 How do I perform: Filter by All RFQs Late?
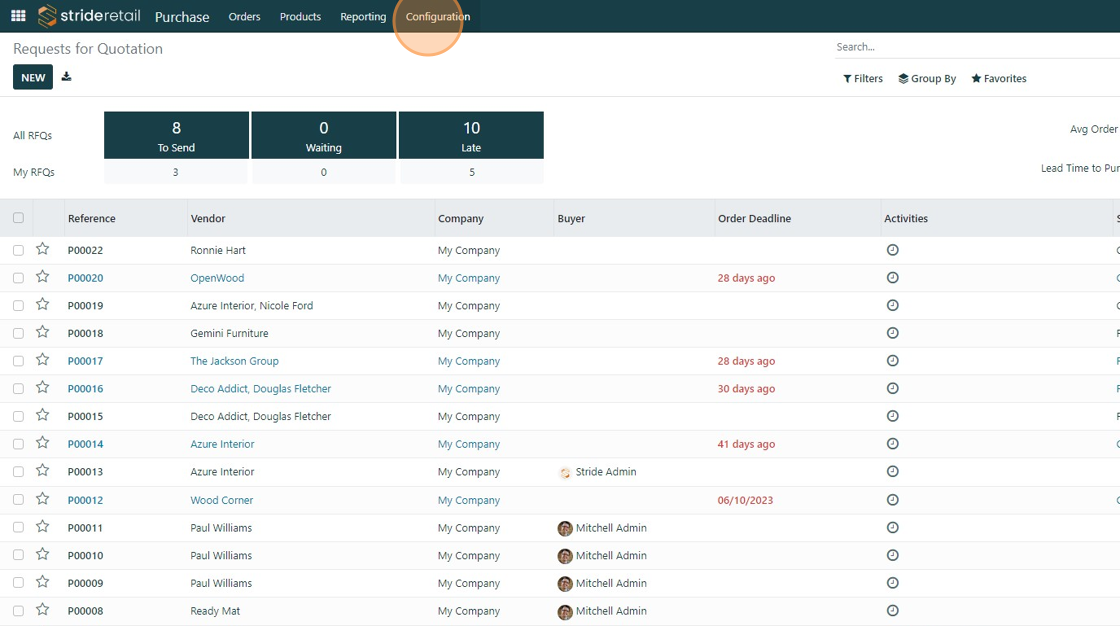tap(471, 135)
